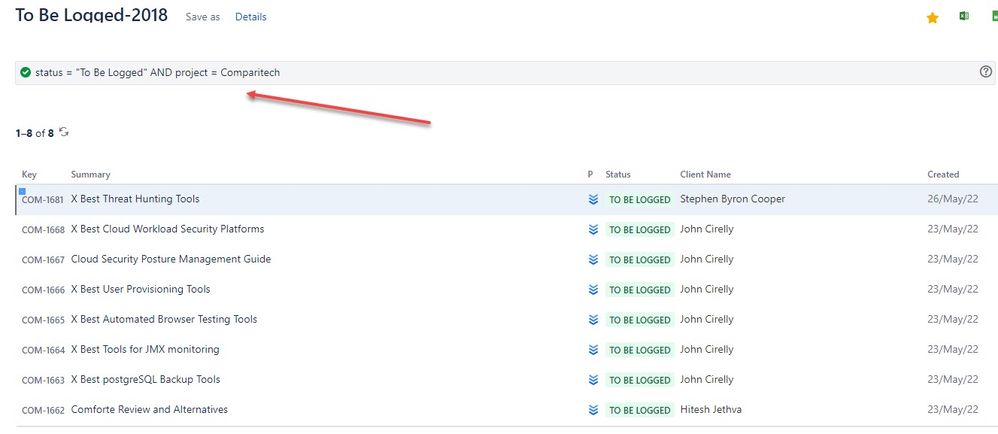This screenshot has height=434, width=998.
Task: Click client name Hitesh Jethva
Action: (x=710, y=409)
